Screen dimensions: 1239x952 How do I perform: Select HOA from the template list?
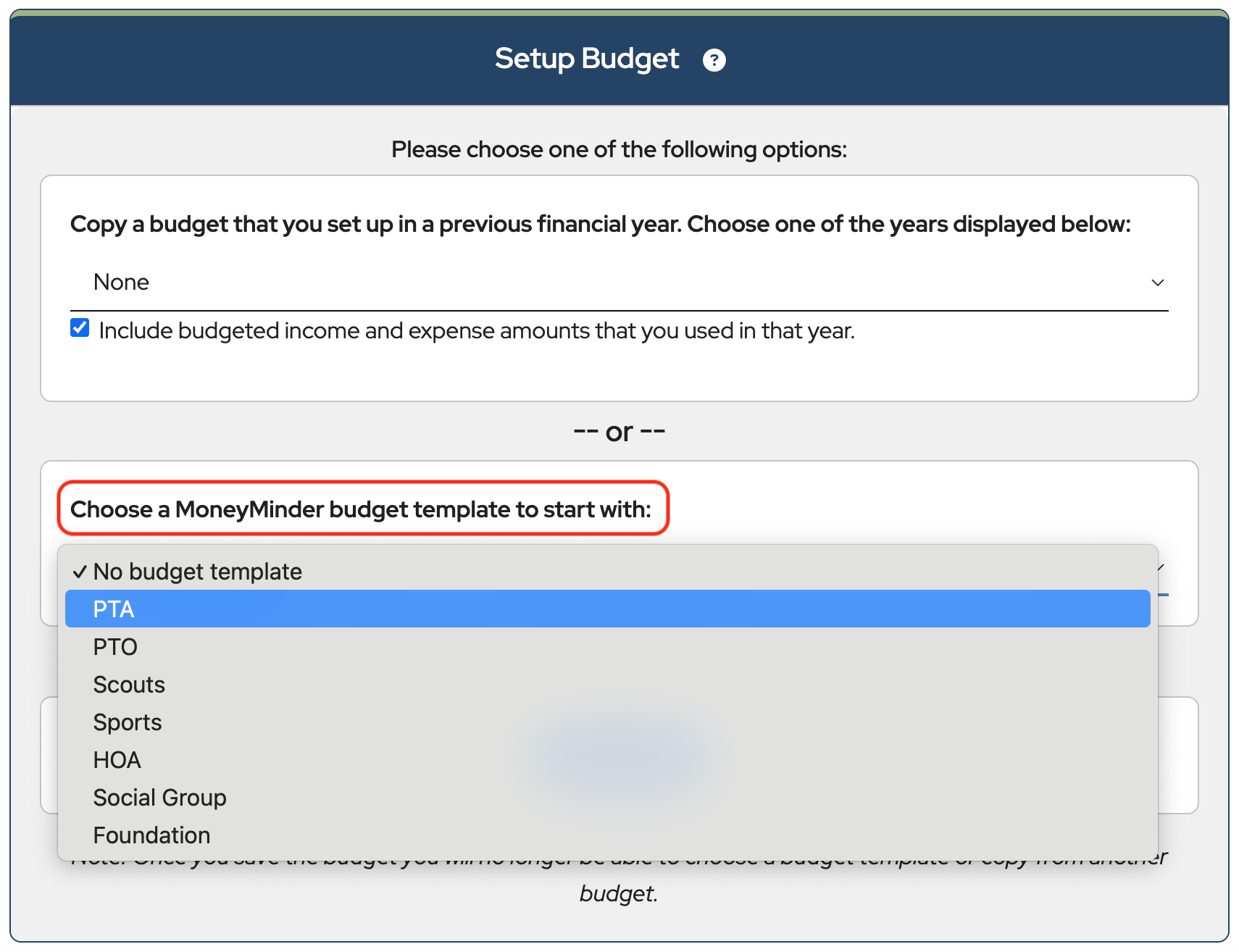point(117,760)
